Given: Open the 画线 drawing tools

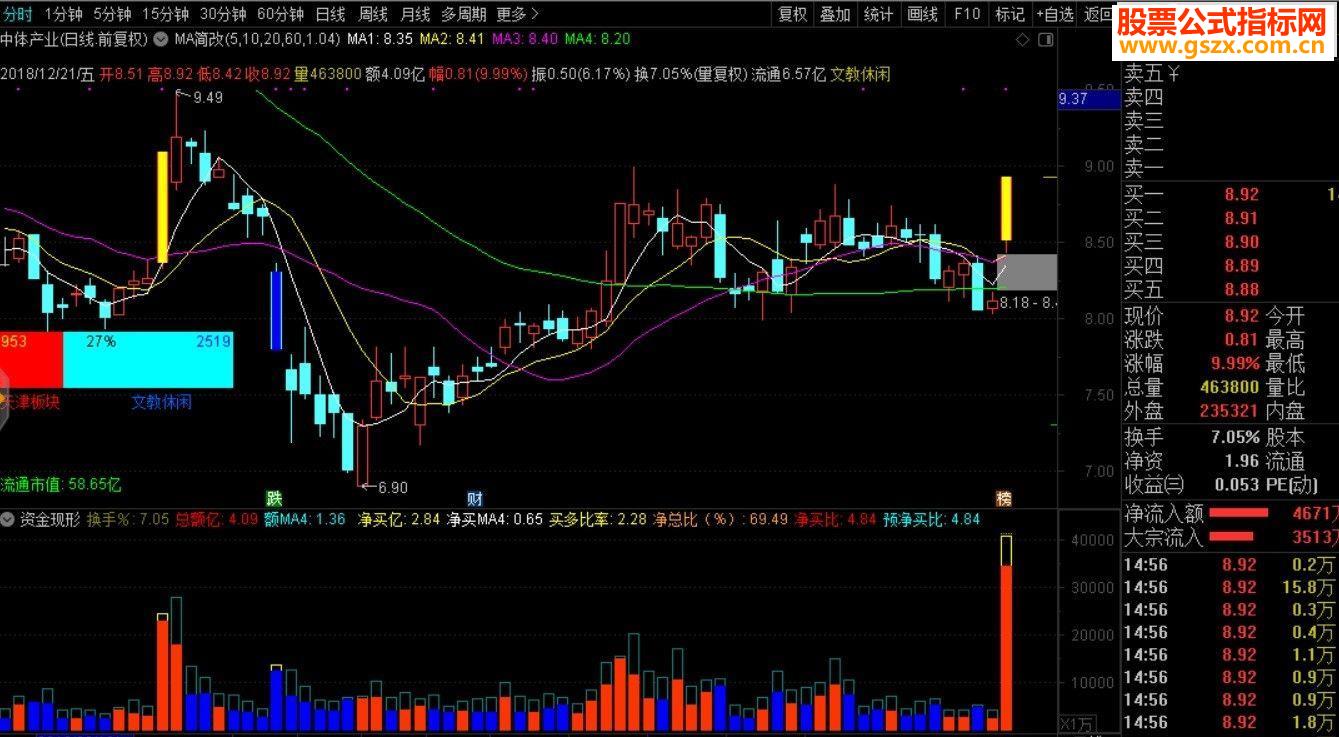Looking at the screenshot, I should point(922,14).
